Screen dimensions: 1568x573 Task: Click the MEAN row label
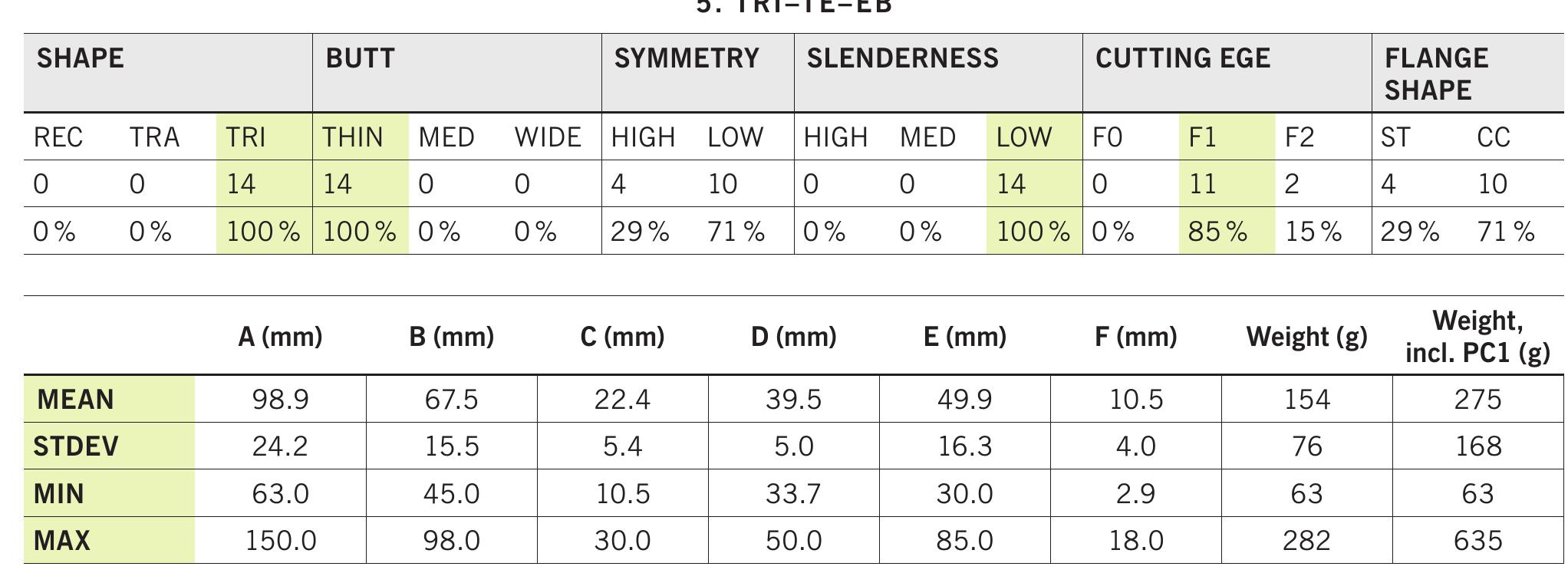point(75,400)
